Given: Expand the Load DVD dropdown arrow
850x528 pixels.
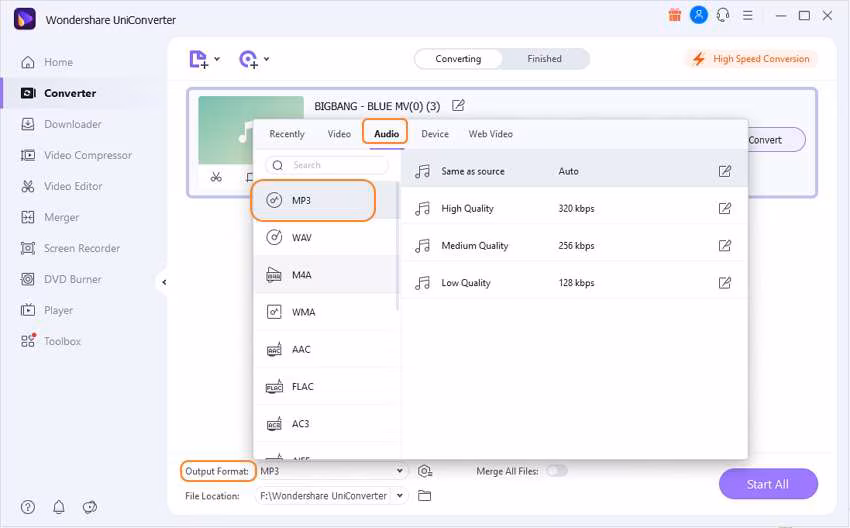Looking at the screenshot, I should coord(267,59).
